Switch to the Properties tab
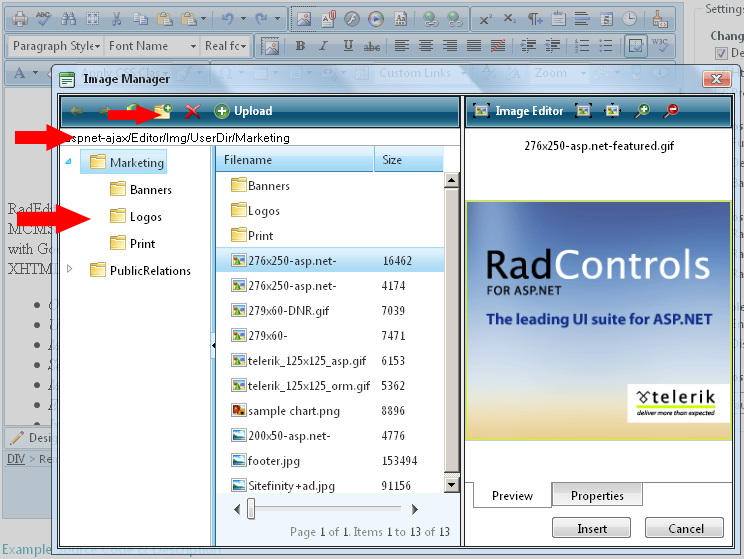The image size is (744, 559). tap(597, 495)
